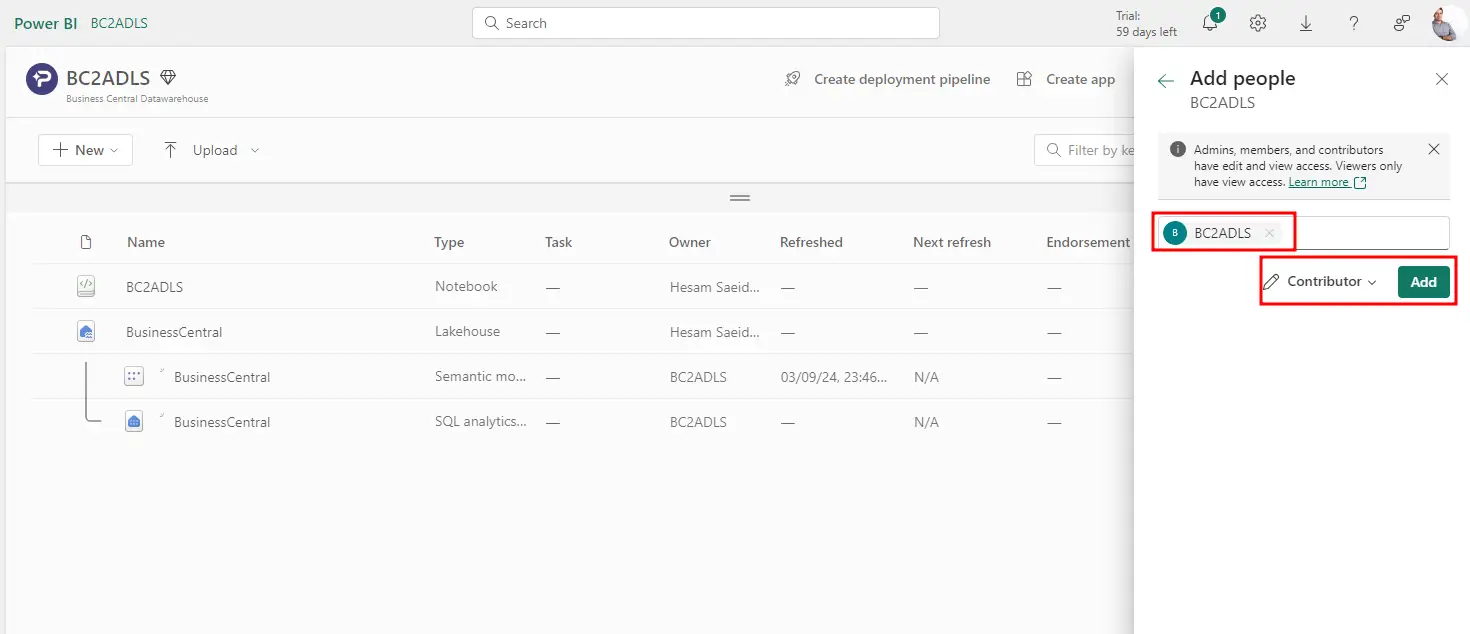
Task: Click the Business Central Datawarehouse subtitle
Action: 137,99
